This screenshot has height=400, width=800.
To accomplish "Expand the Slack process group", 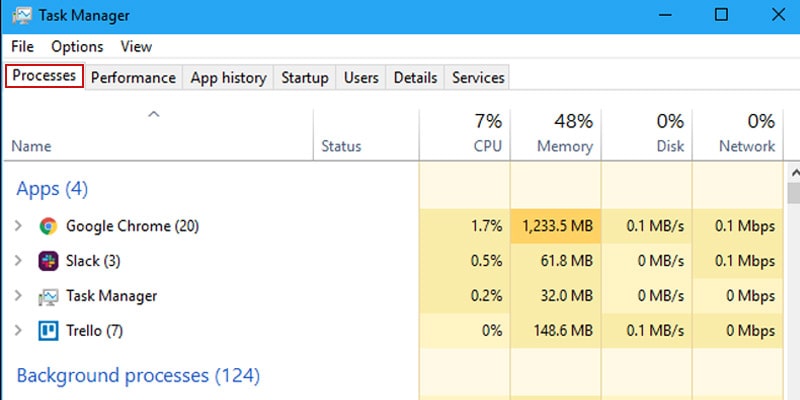I will (18, 261).
